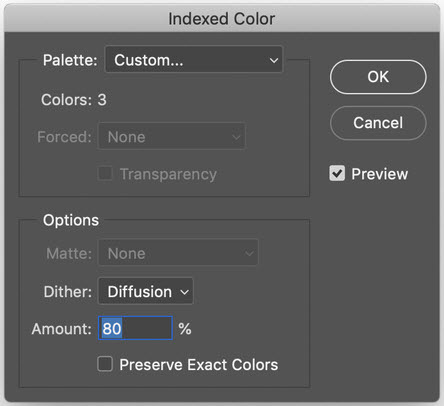444x406 pixels.
Task: Click the chevron beside Diffusion
Action: [x=184, y=292]
